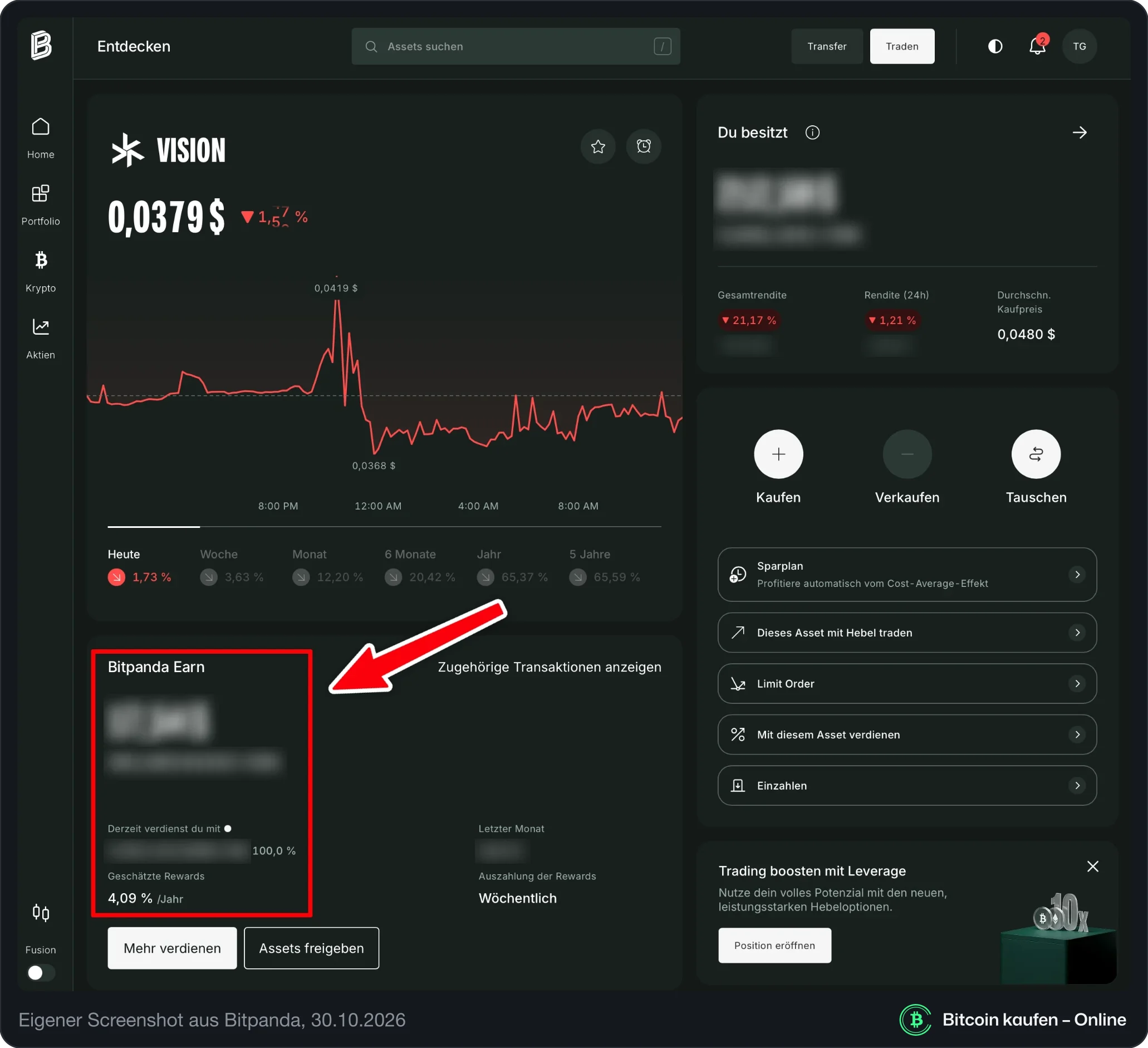Select the Heute chart range
1148x1048 pixels.
pyautogui.click(x=140, y=566)
